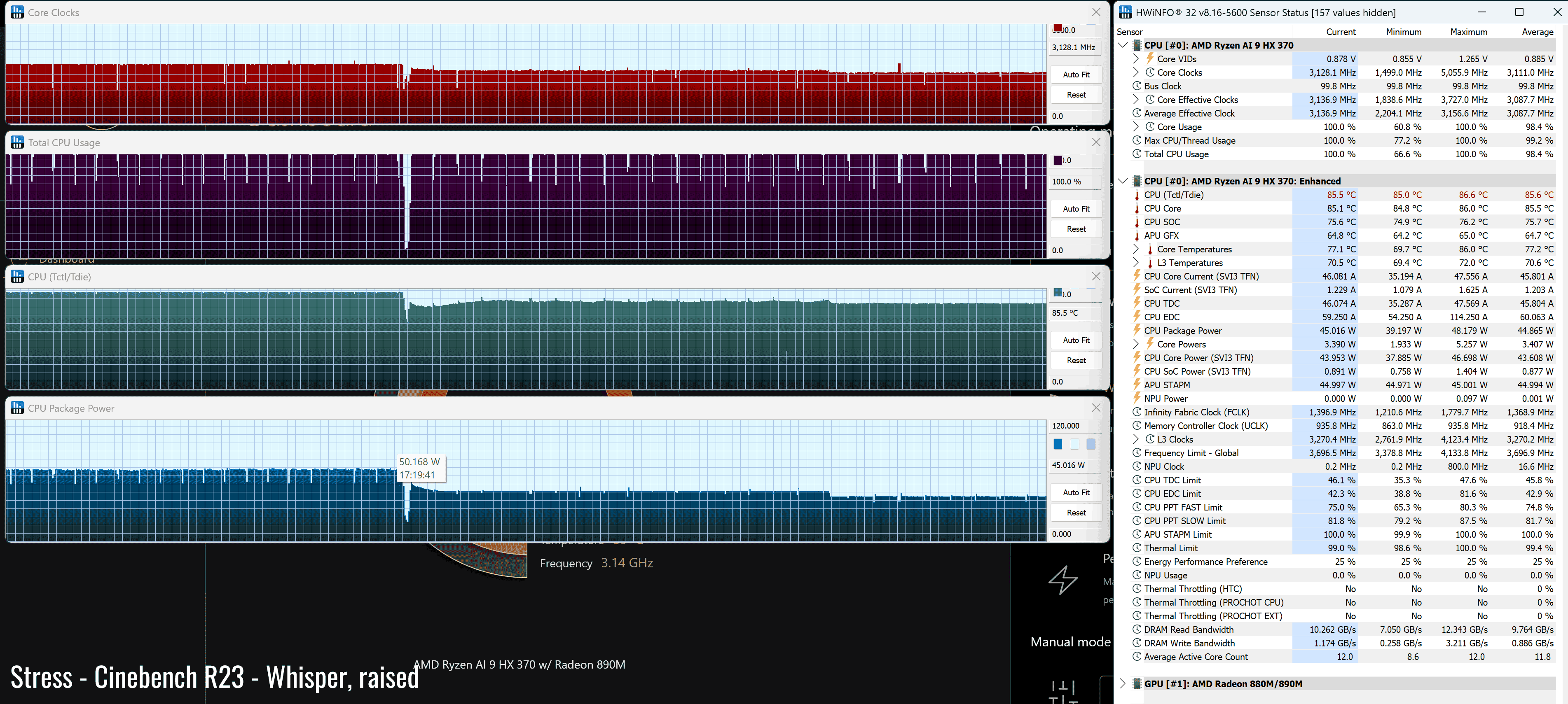Click the dark red Core Clocks color swatch
Image resolution: width=1568 pixels, height=704 pixels.
point(1058,28)
